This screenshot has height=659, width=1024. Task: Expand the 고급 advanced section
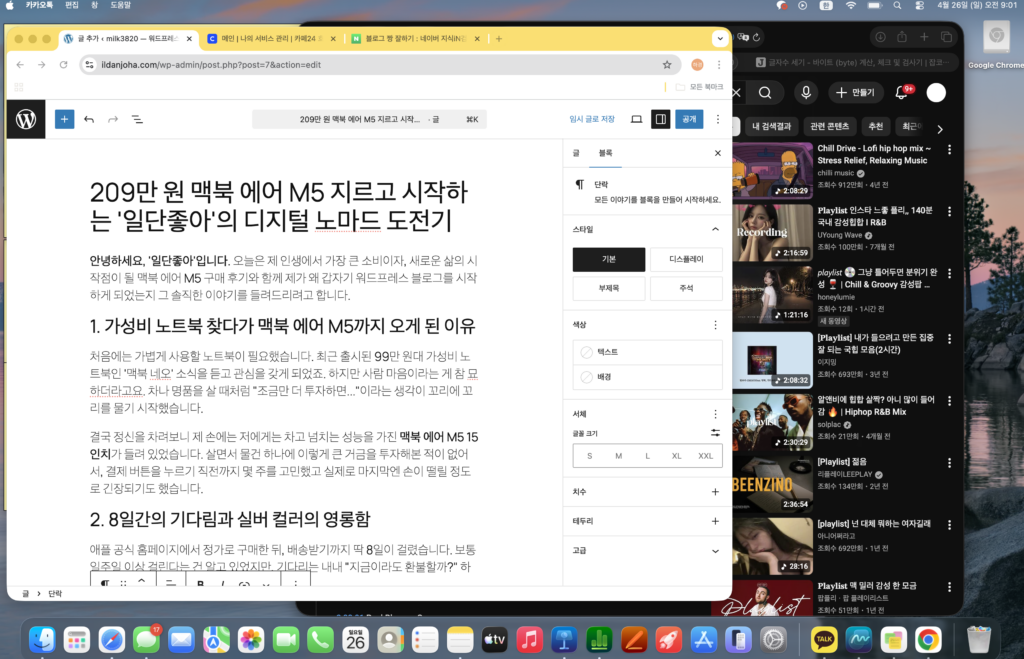(x=715, y=550)
